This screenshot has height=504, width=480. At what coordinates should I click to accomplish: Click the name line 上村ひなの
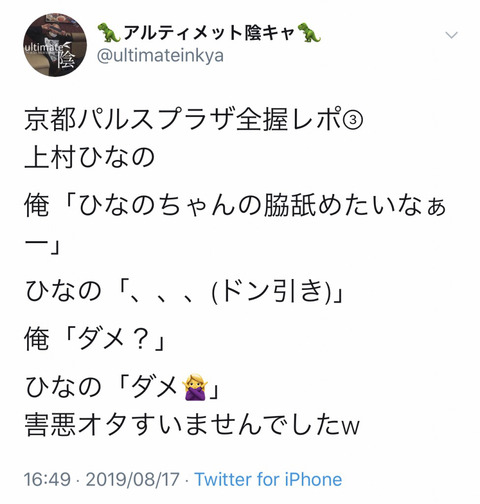click(x=90, y=157)
